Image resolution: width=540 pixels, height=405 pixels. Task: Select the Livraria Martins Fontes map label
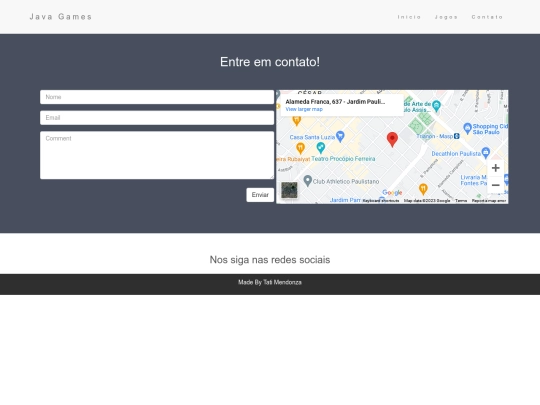tap(474, 180)
